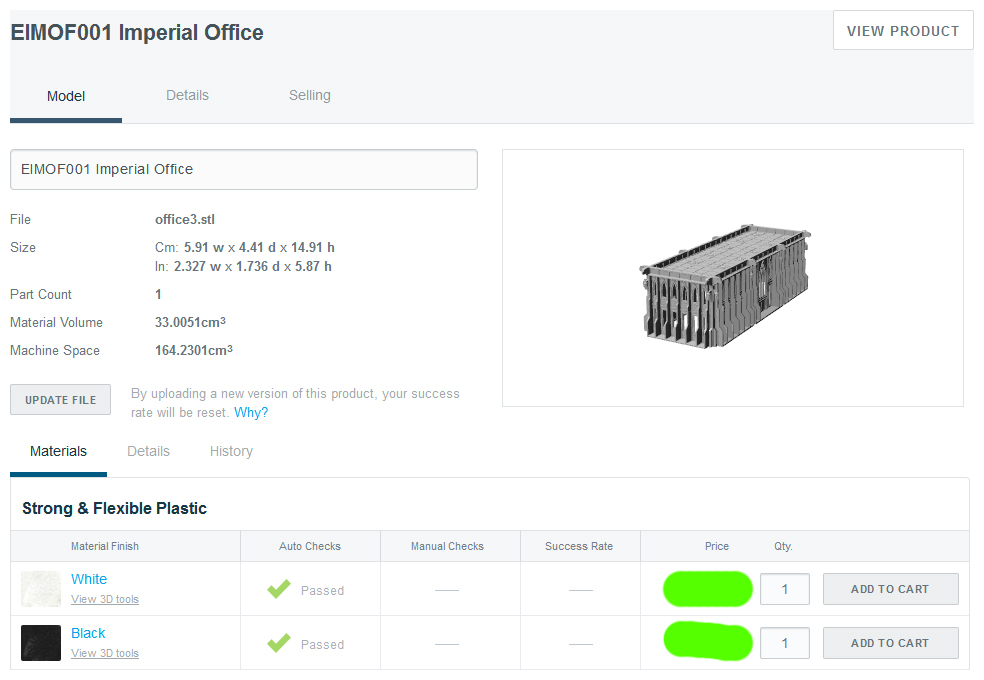Add White material to cart
The width and height of the screenshot is (984, 680).
890,589
